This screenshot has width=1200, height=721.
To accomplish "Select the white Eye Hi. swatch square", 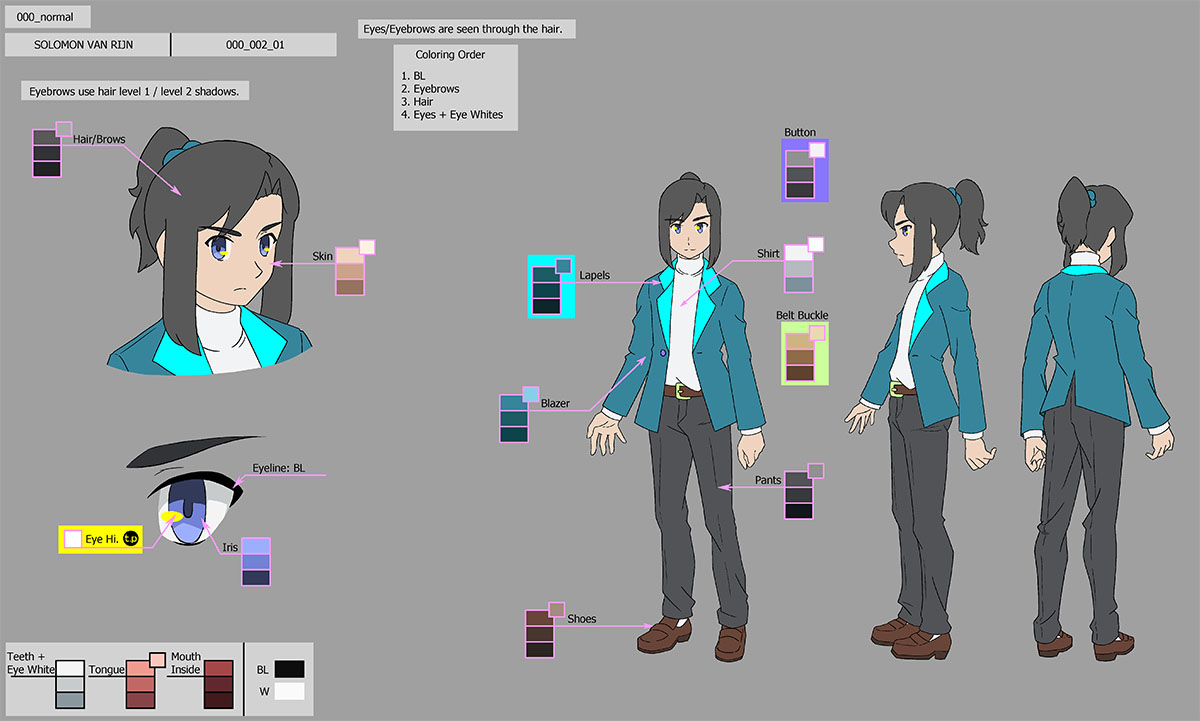I will click(x=73, y=539).
